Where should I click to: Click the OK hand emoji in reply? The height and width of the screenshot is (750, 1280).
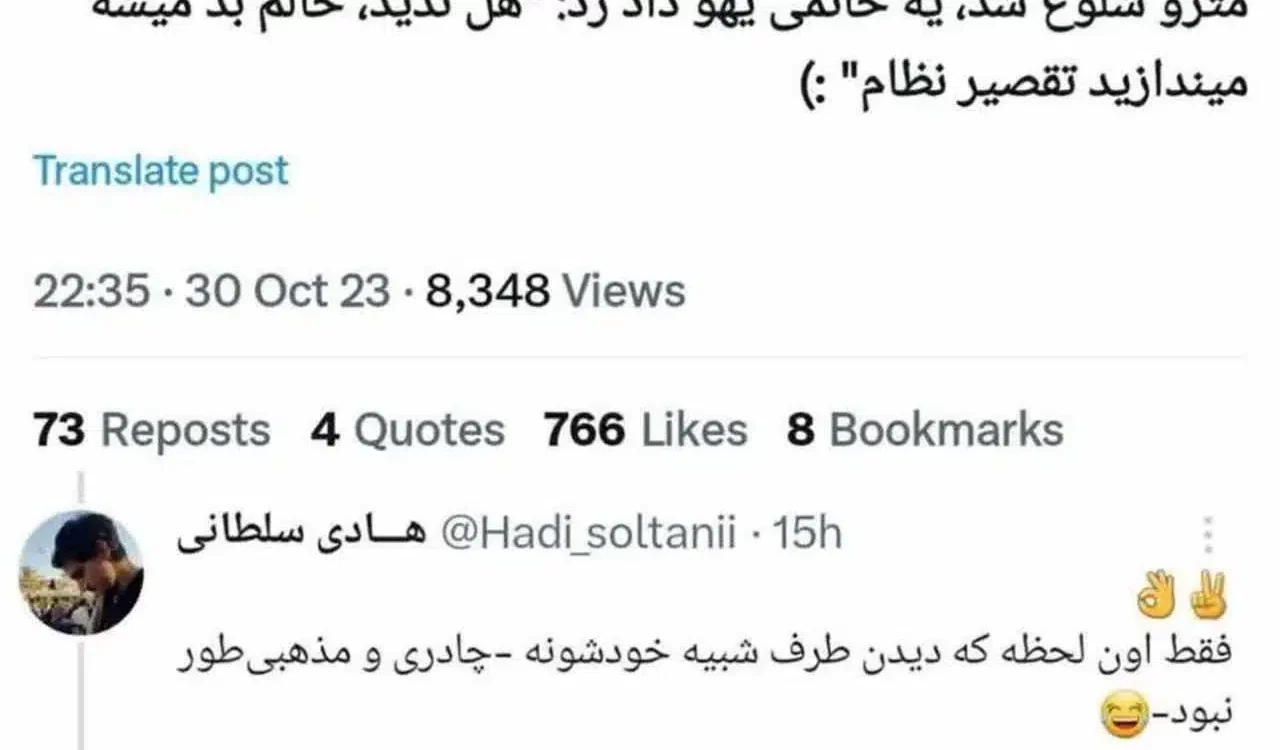point(1156,598)
